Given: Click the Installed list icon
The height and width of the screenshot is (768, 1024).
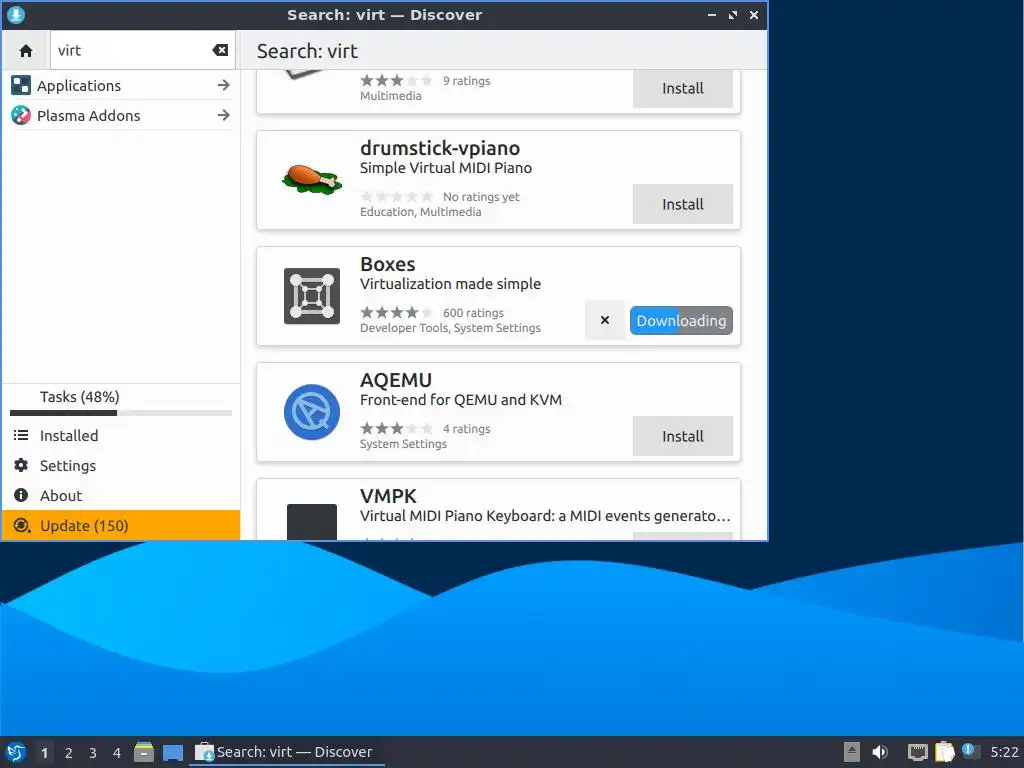Looking at the screenshot, I should [x=21, y=436].
